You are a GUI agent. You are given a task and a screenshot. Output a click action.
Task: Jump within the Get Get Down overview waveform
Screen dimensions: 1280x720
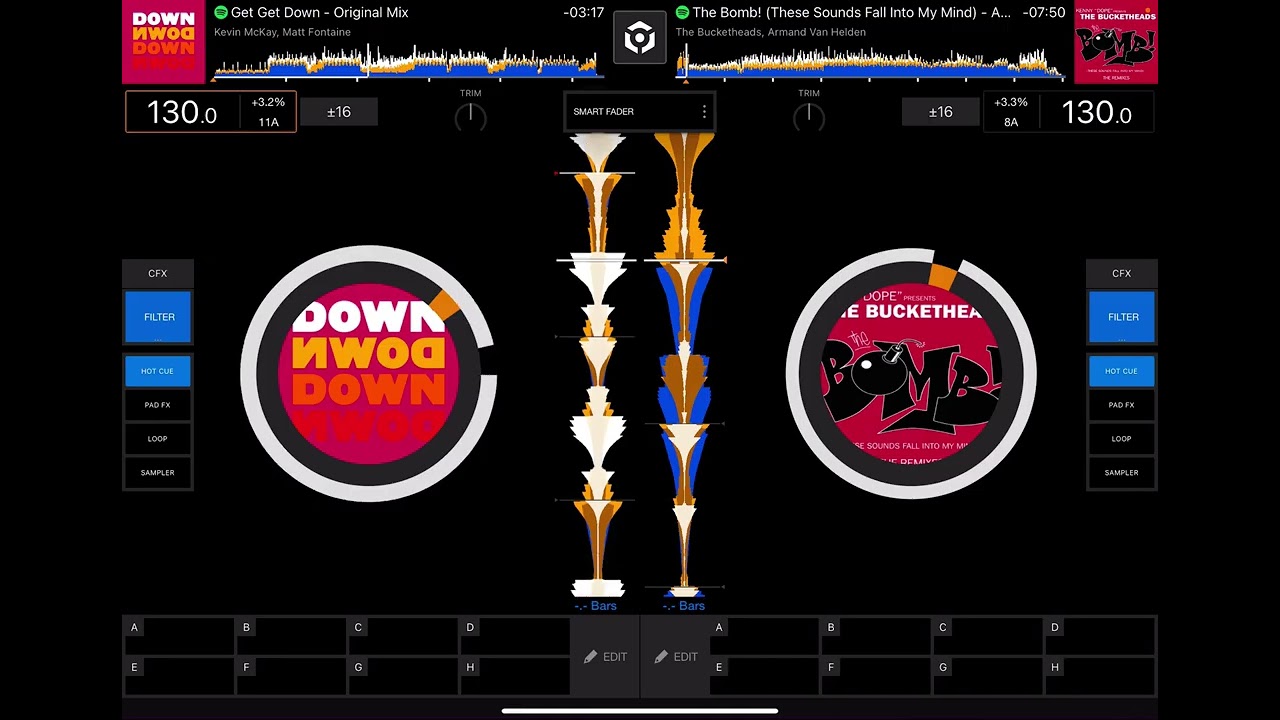pyautogui.click(x=406, y=61)
